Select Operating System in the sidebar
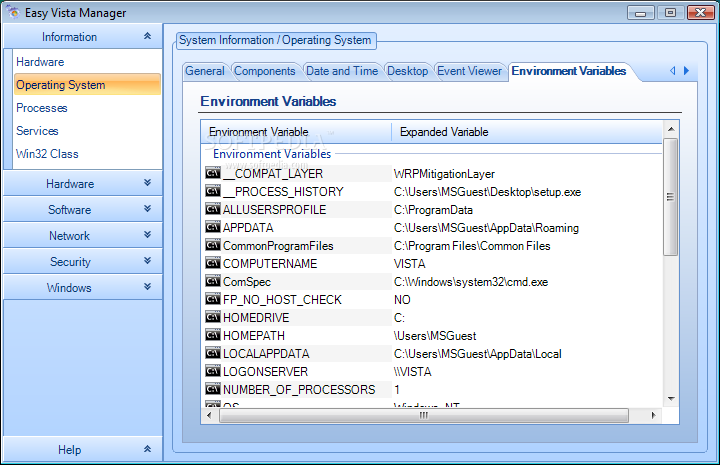The width and height of the screenshot is (720, 465). point(87,84)
